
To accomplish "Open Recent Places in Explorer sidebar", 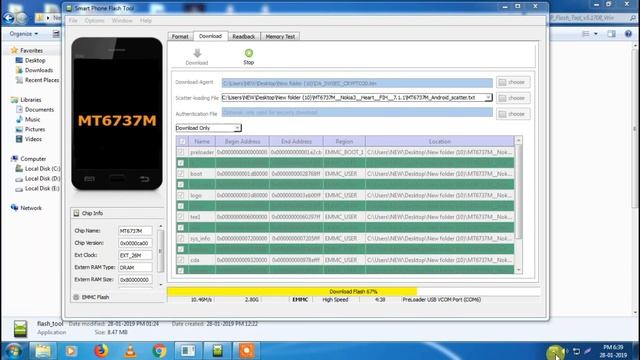I will click(x=42, y=80).
